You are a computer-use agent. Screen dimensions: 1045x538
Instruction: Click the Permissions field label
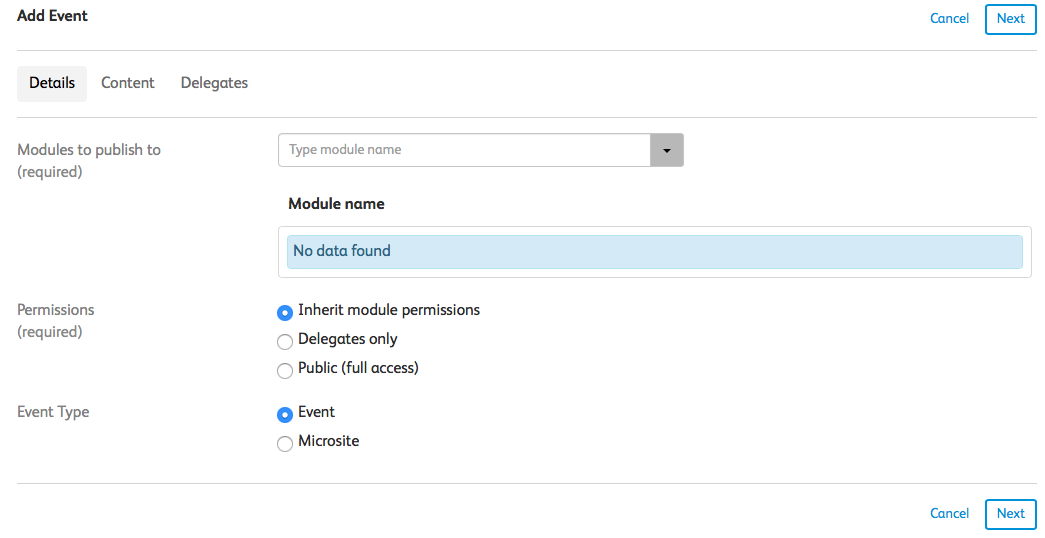point(56,310)
